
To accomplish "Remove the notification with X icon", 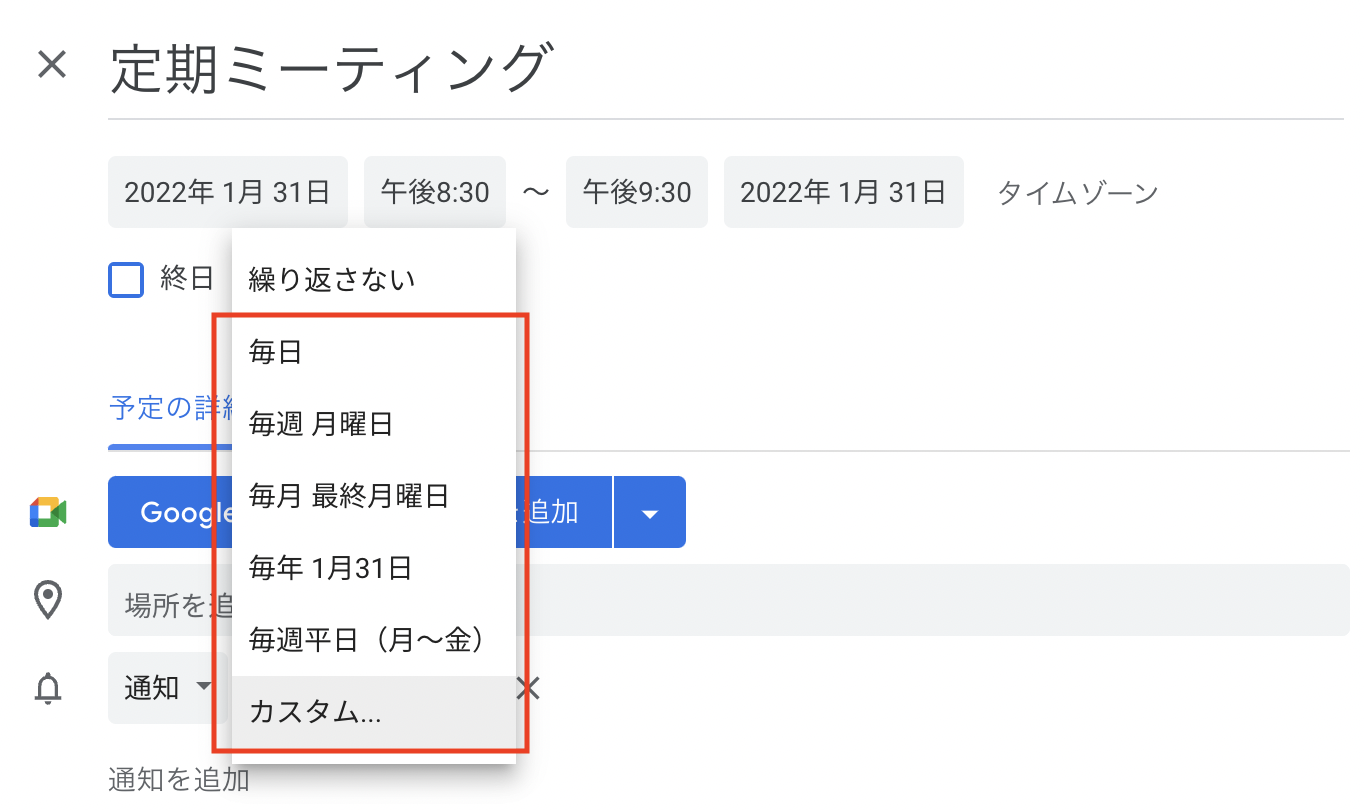I will click(528, 688).
